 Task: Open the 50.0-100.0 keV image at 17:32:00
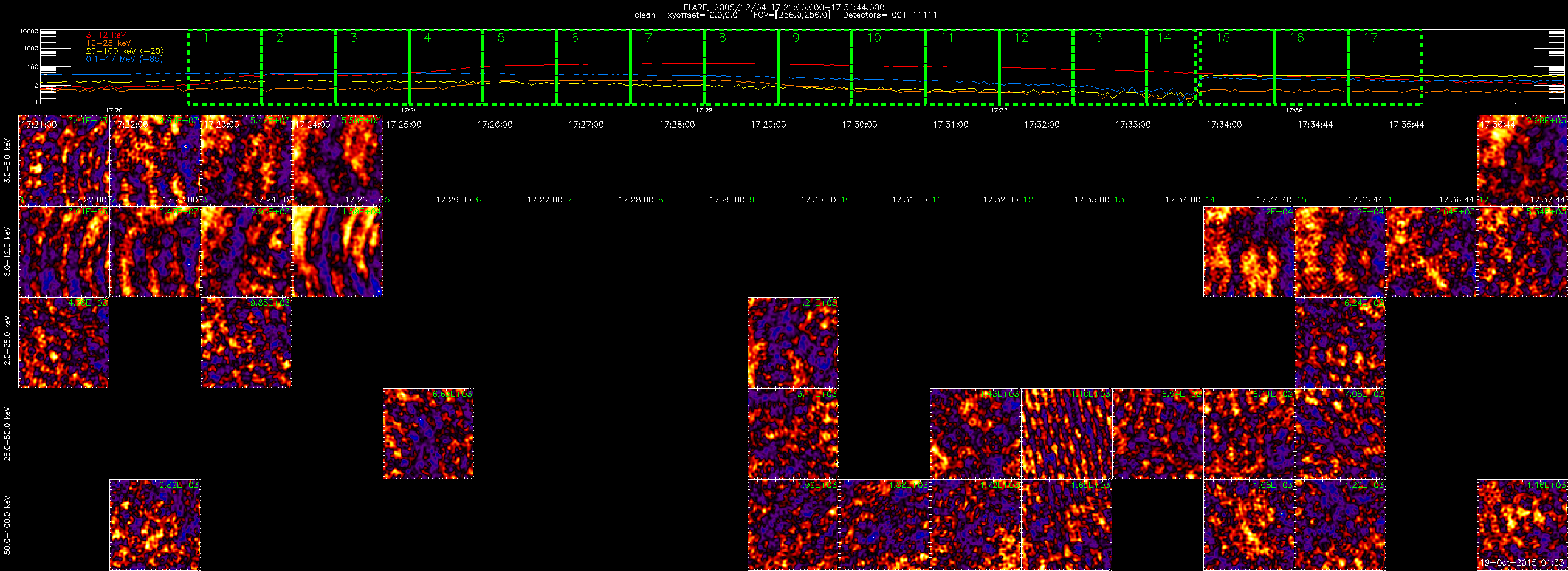[1067, 525]
